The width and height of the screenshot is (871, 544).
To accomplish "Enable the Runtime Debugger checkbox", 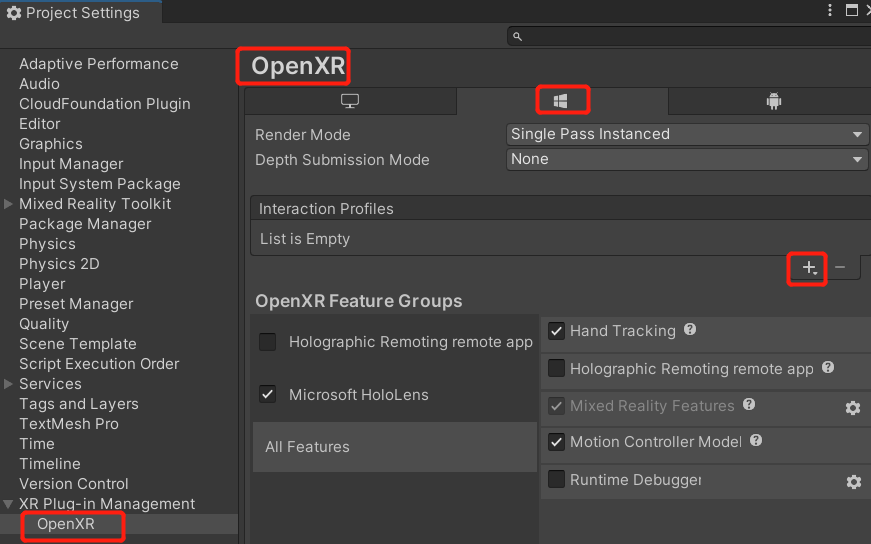I will pyautogui.click(x=557, y=480).
